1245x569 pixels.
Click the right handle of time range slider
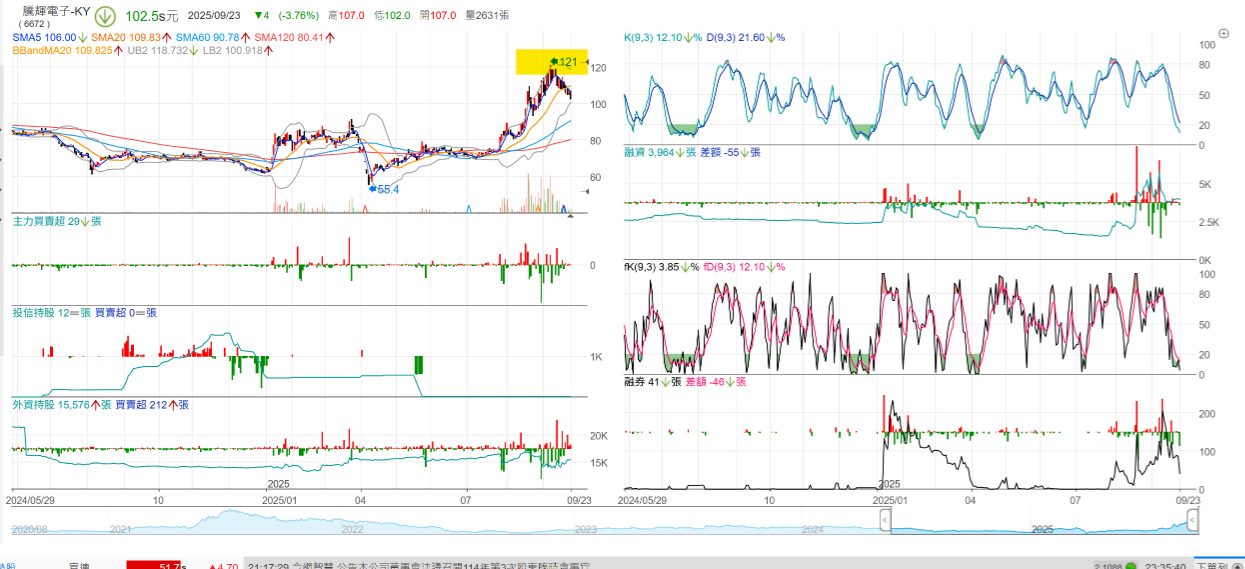[1193, 519]
